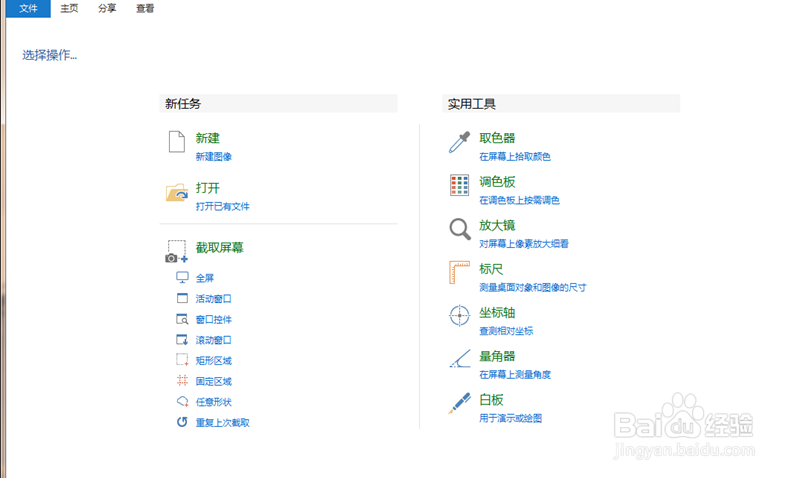800x478 pixels.
Task: Click the 打开 folder icon
Action: 177,192
